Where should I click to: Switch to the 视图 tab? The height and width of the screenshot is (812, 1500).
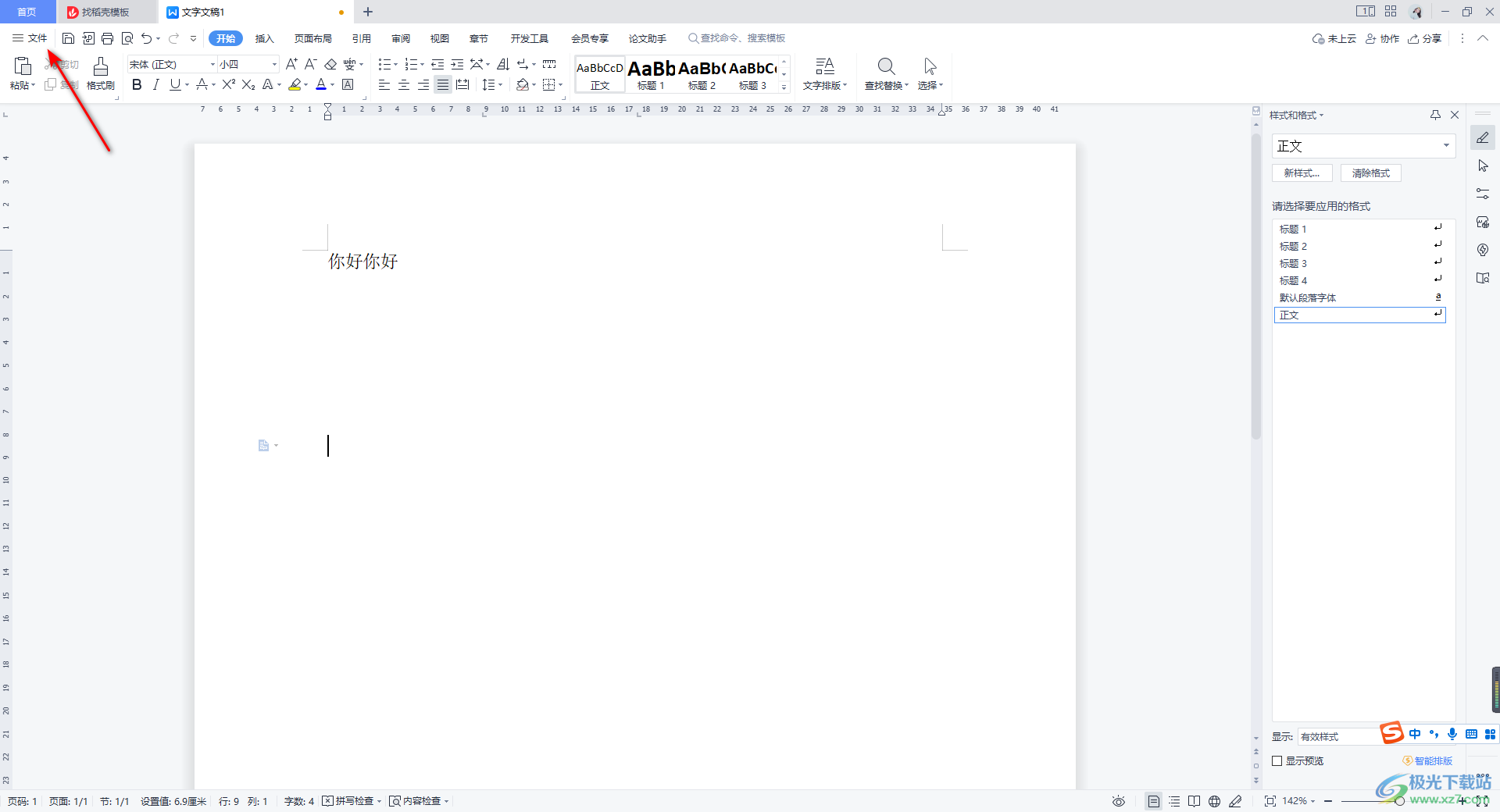pos(440,38)
